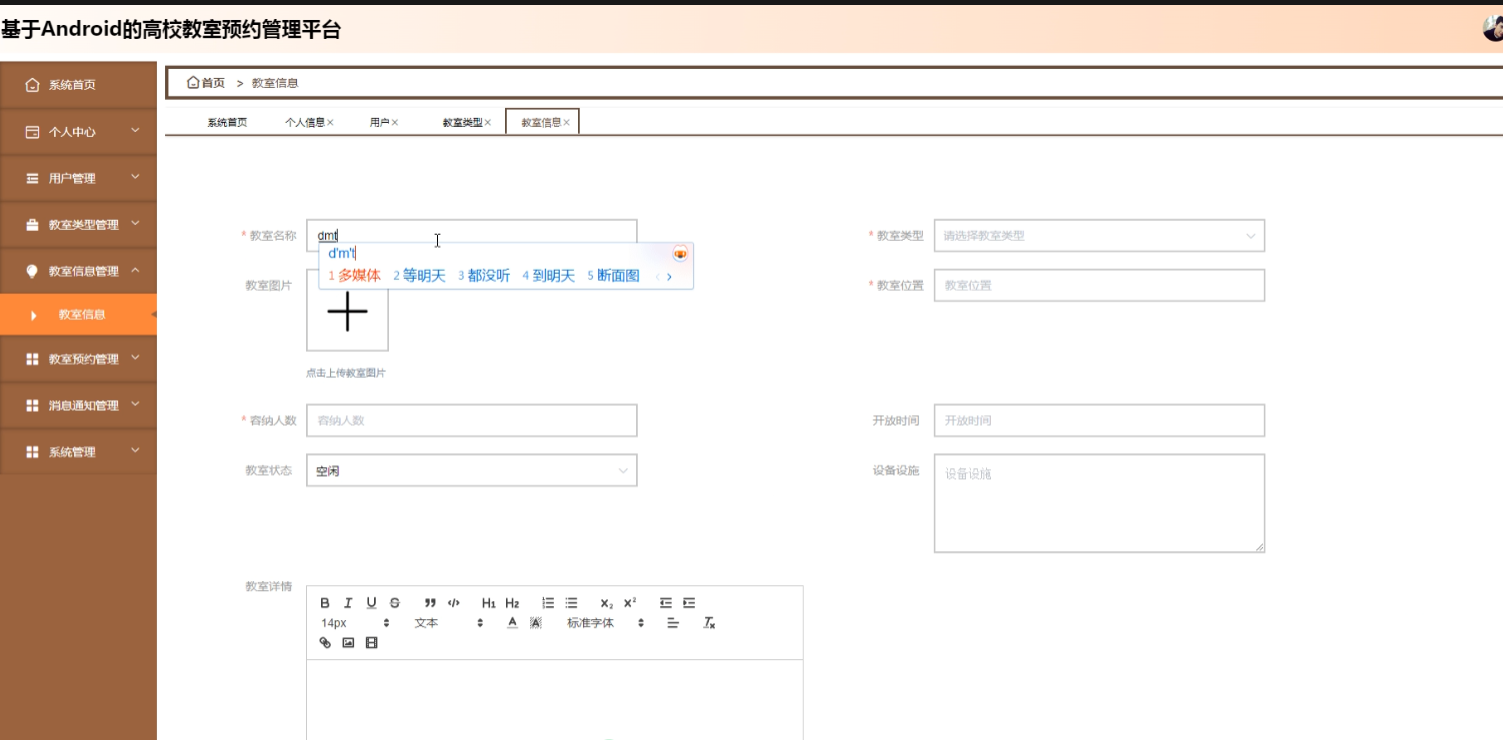
Task: Insert a blockquote using the quote icon
Action: click(429, 603)
